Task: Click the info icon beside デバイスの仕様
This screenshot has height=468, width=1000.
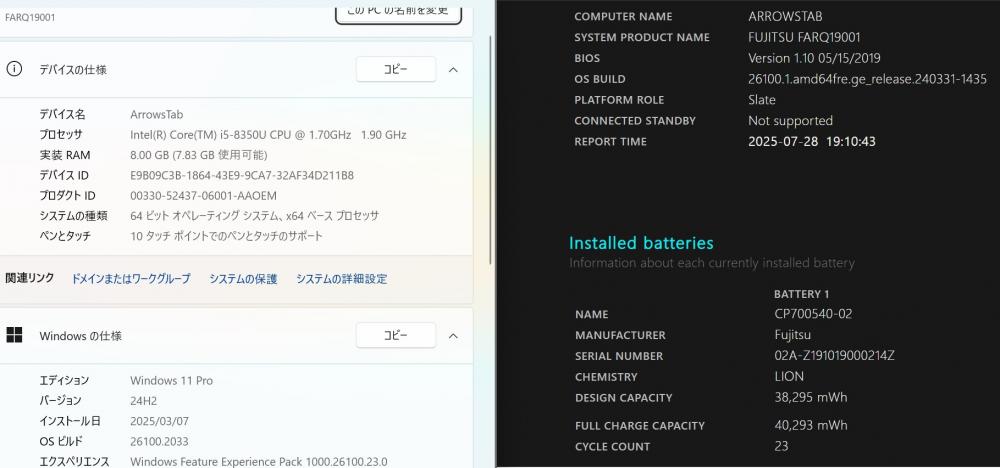Action: point(14,69)
